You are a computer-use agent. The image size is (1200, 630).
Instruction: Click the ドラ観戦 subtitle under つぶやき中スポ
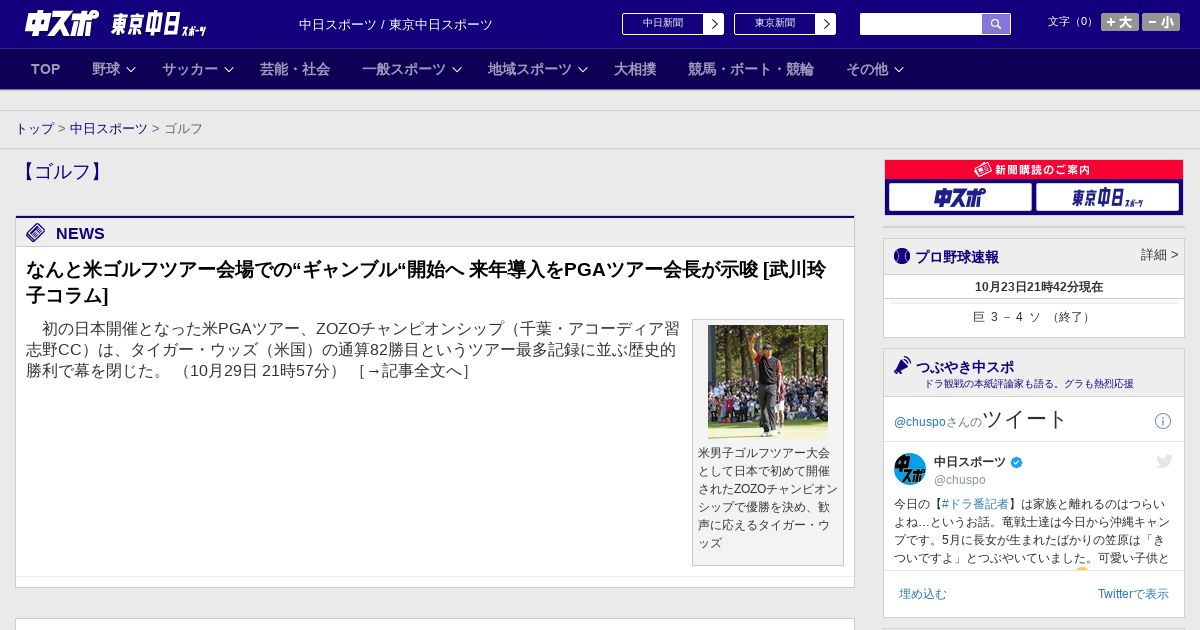point(1029,384)
